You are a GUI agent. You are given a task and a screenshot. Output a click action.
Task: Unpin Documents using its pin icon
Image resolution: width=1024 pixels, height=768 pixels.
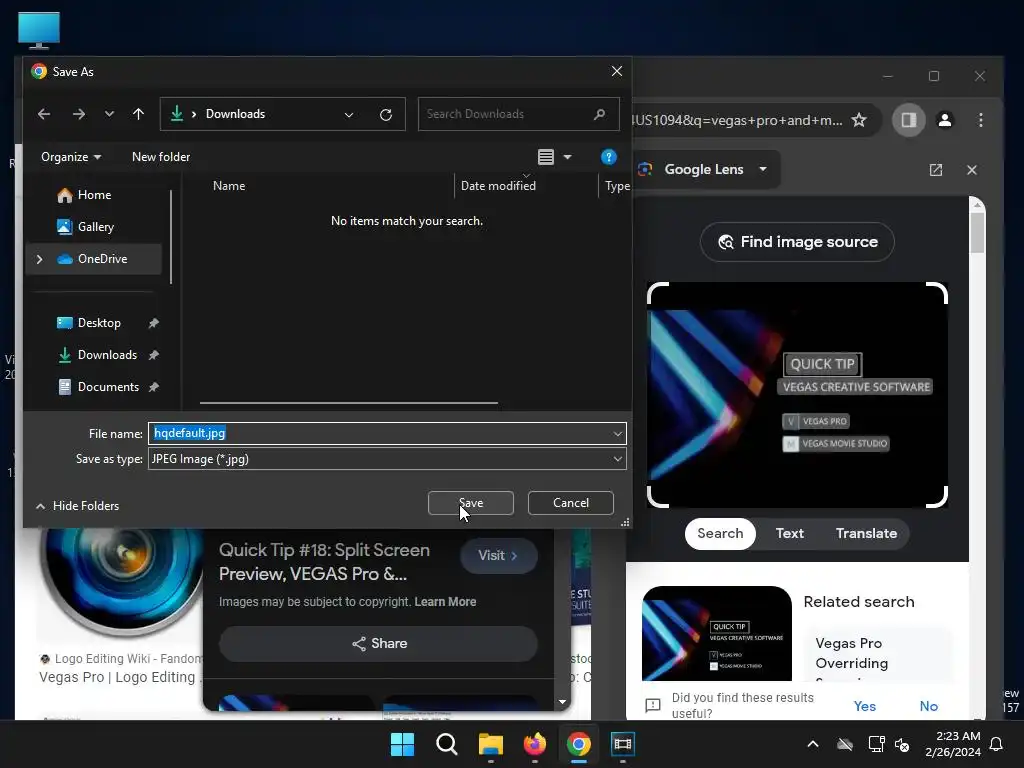[153, 387]
